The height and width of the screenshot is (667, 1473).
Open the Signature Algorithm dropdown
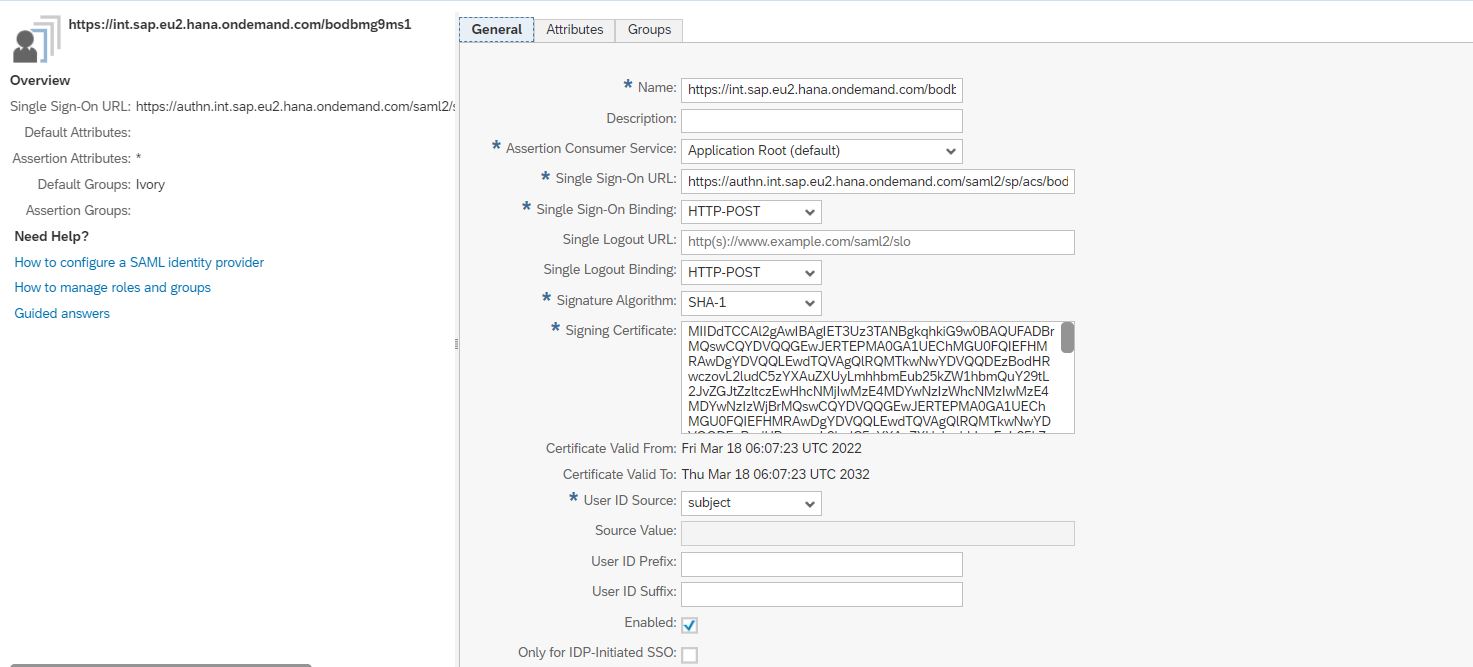click(751, 303)
